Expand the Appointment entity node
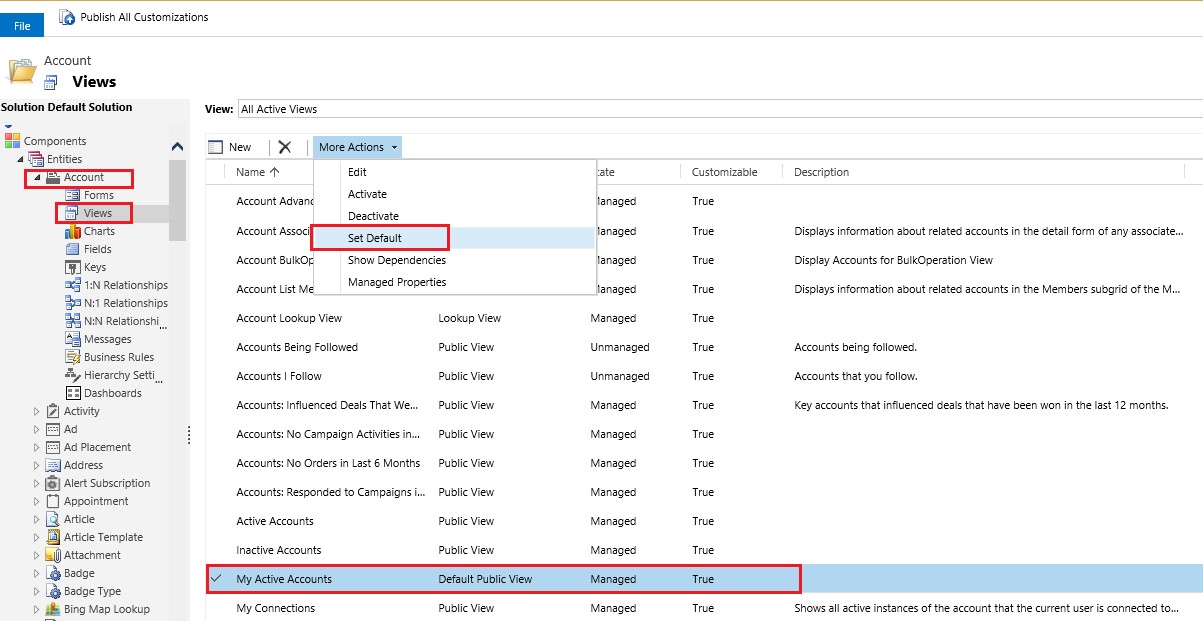The height and width of the screenshot is (621, 1203). click(37, 501)
